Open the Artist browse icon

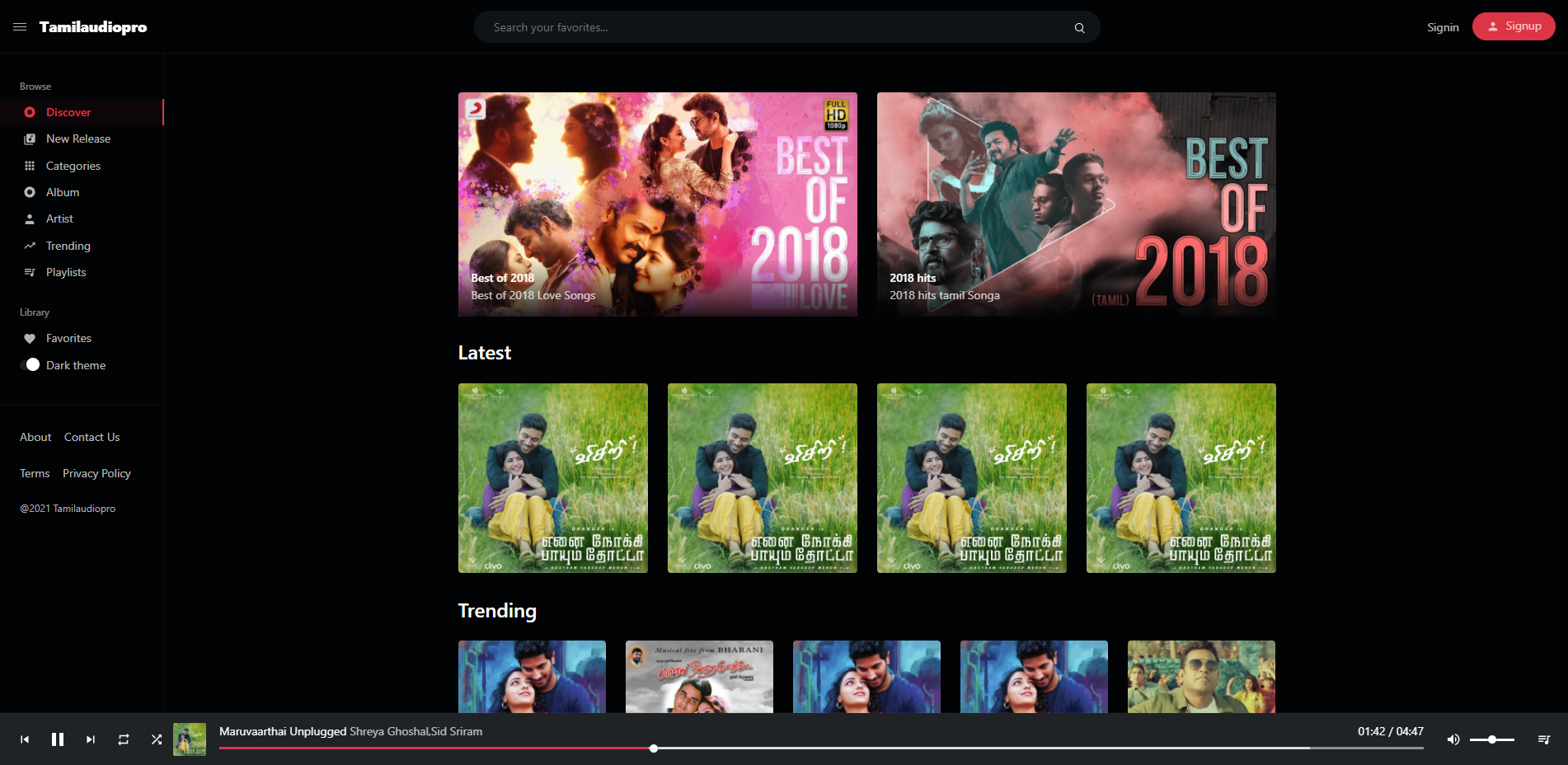pos(31,218)
